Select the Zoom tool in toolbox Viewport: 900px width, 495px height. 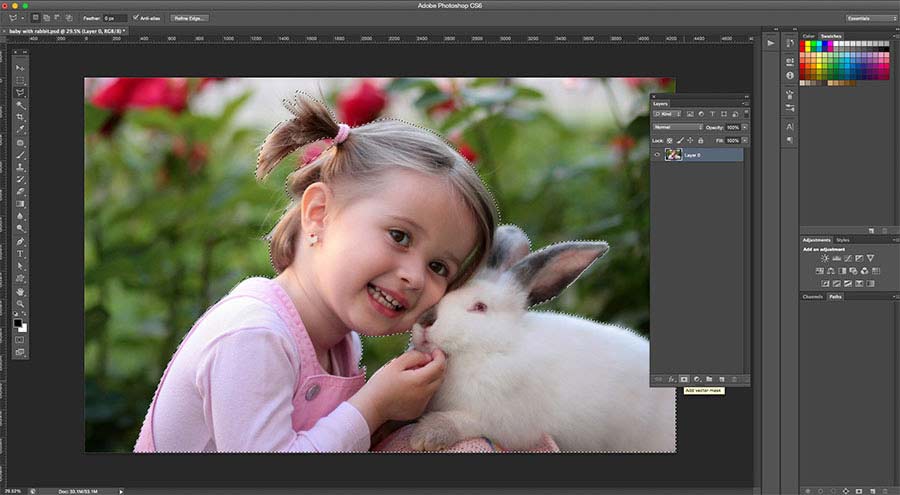click(x=20, y=303)
